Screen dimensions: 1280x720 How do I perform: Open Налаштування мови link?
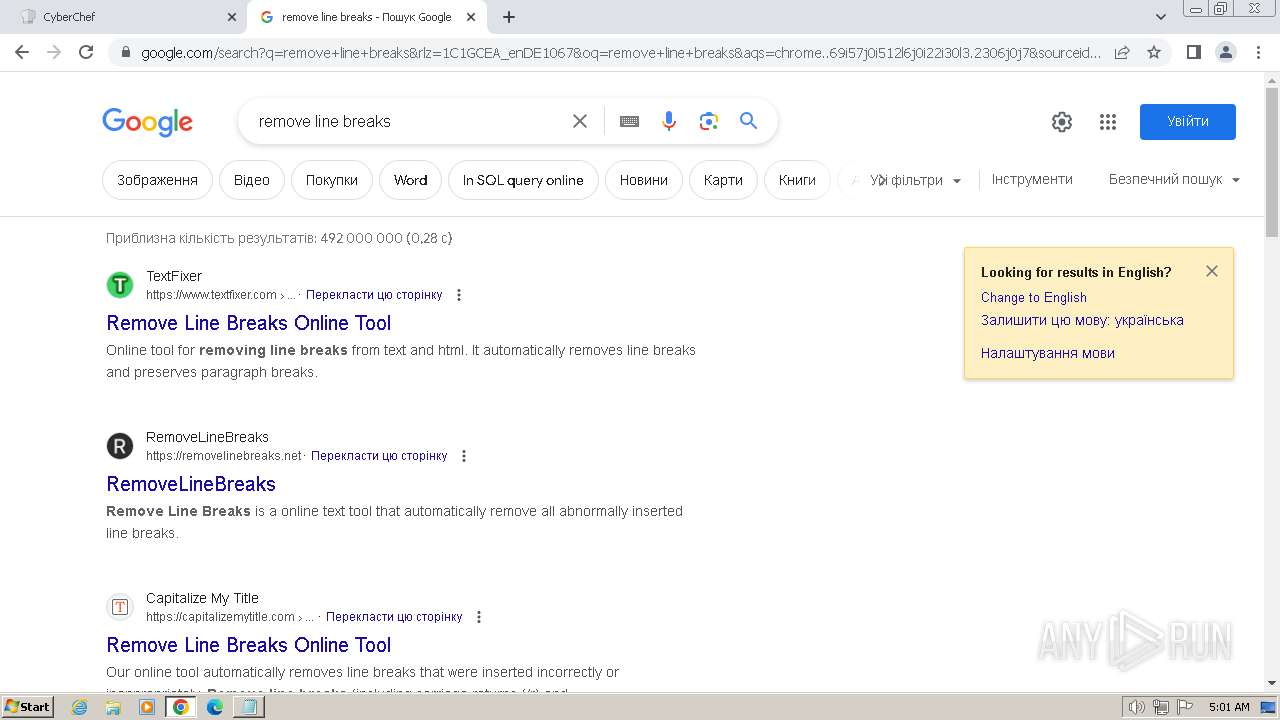click(x=1048, y=353)
